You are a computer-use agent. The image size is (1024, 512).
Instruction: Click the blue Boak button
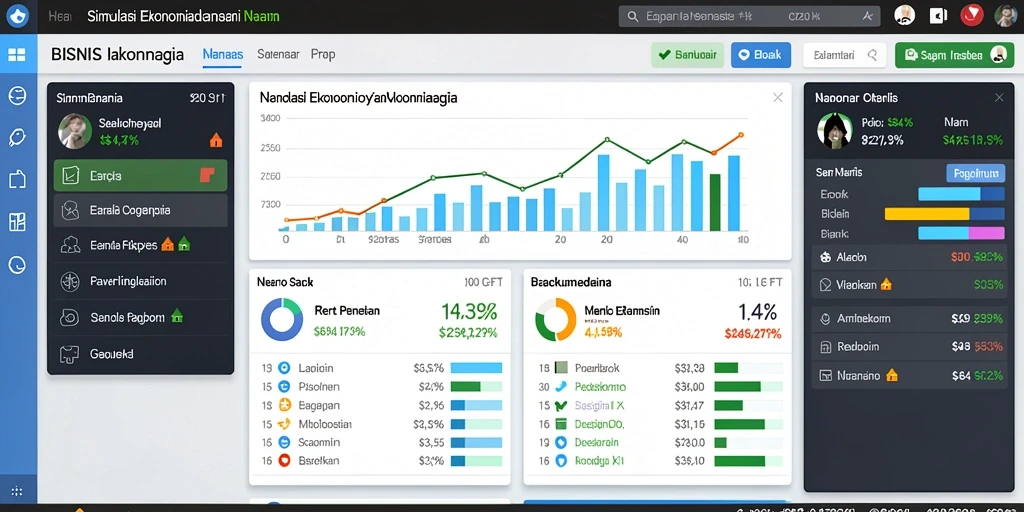point(761,56)
